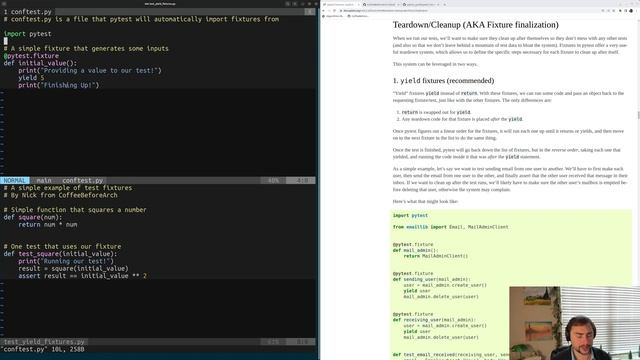The image size is (640, 360).
Task: Switch to the second browser tab
Action: coord(380,4)
